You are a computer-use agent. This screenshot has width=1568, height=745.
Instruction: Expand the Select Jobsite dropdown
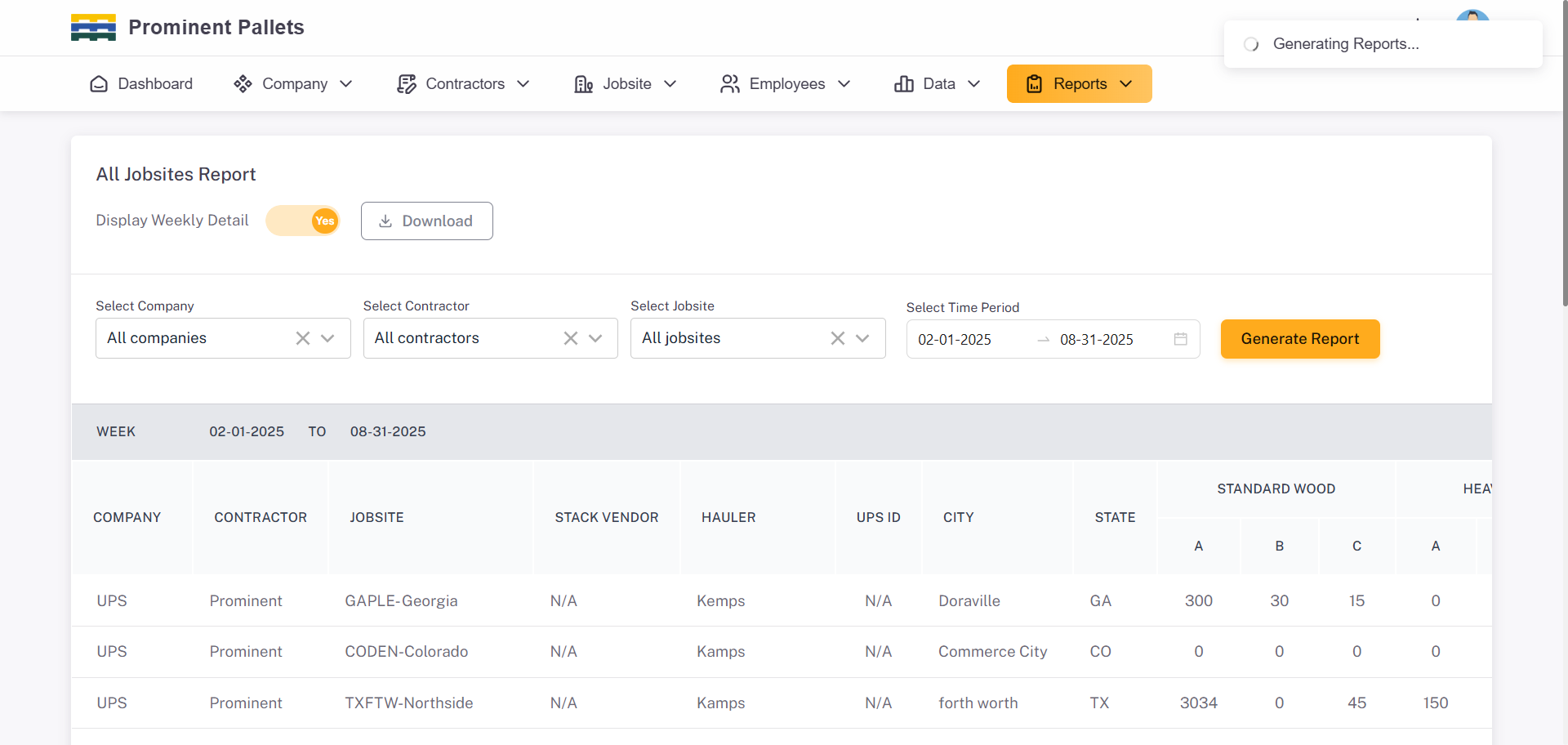(862, 338)
